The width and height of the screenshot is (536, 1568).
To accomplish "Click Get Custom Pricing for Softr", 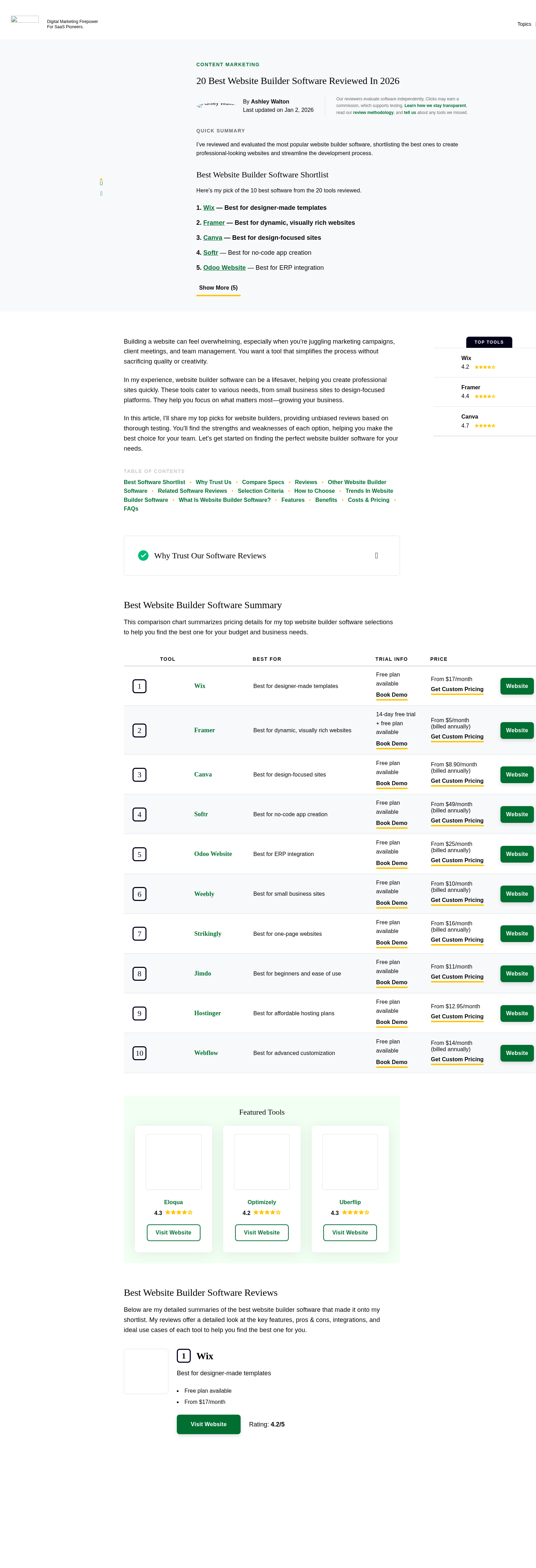I will [x=457, y=820].
